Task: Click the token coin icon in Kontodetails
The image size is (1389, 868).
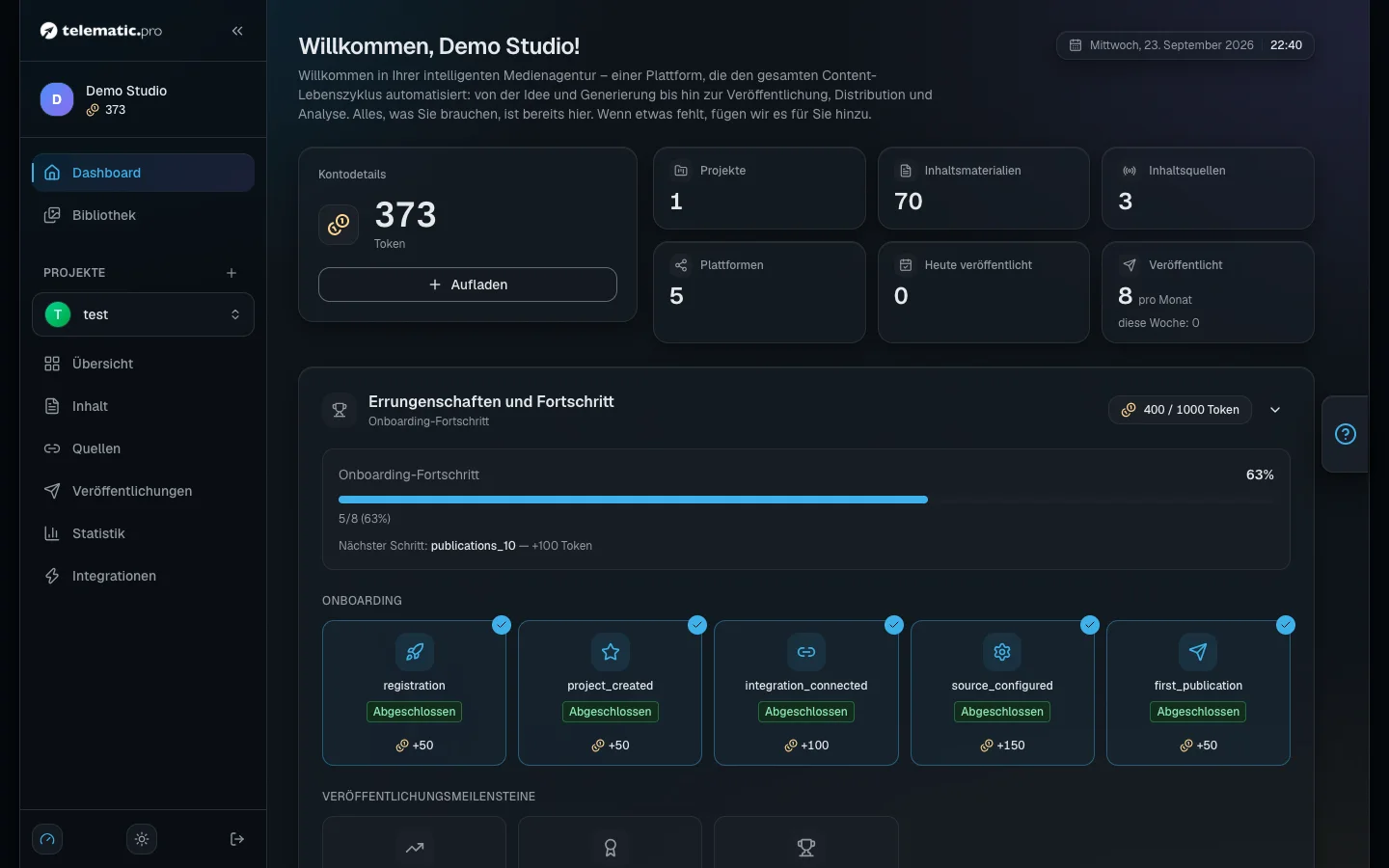Action: tap(339, 225)
